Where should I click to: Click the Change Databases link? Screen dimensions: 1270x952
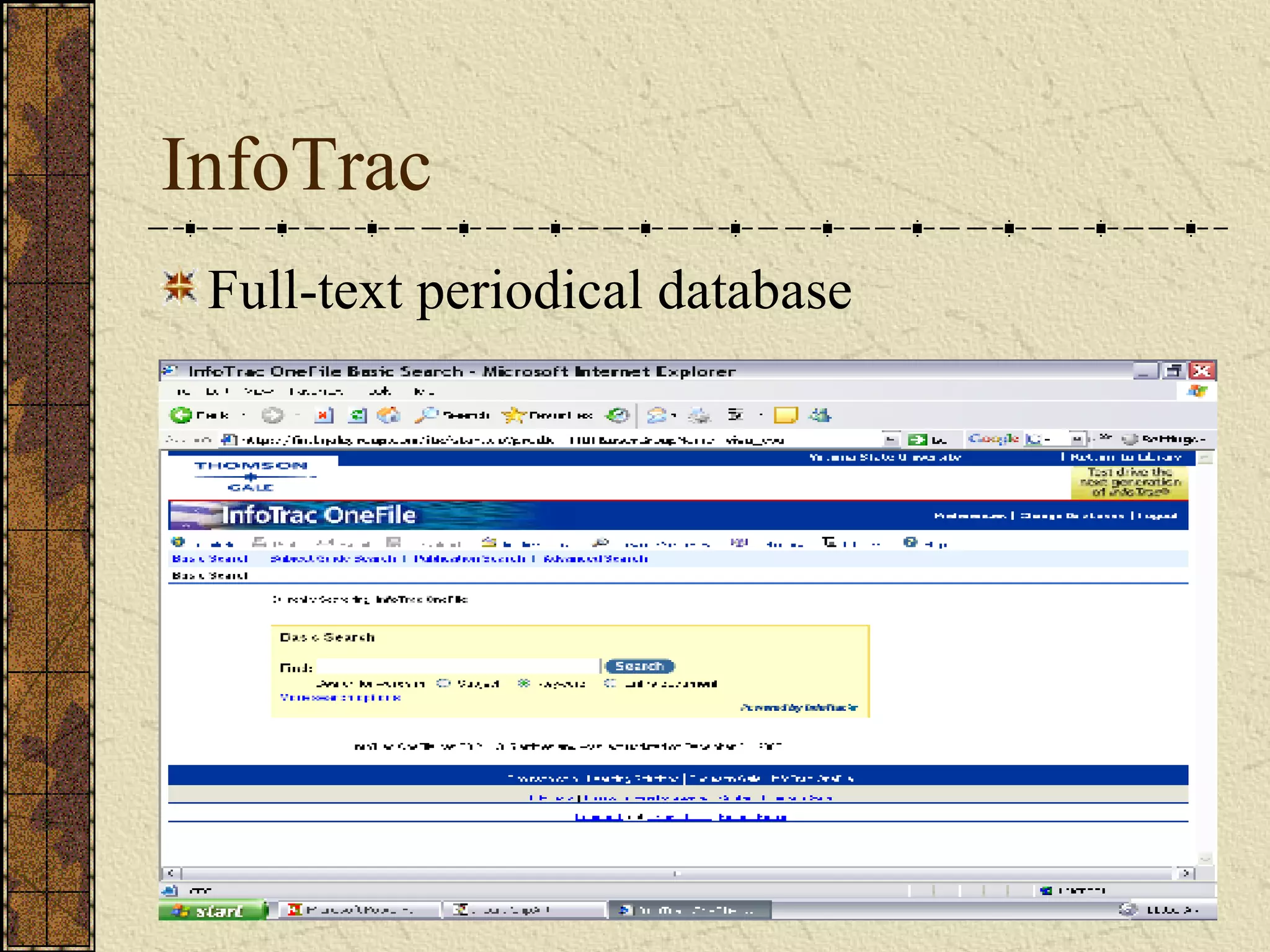tap(1072, 515)
